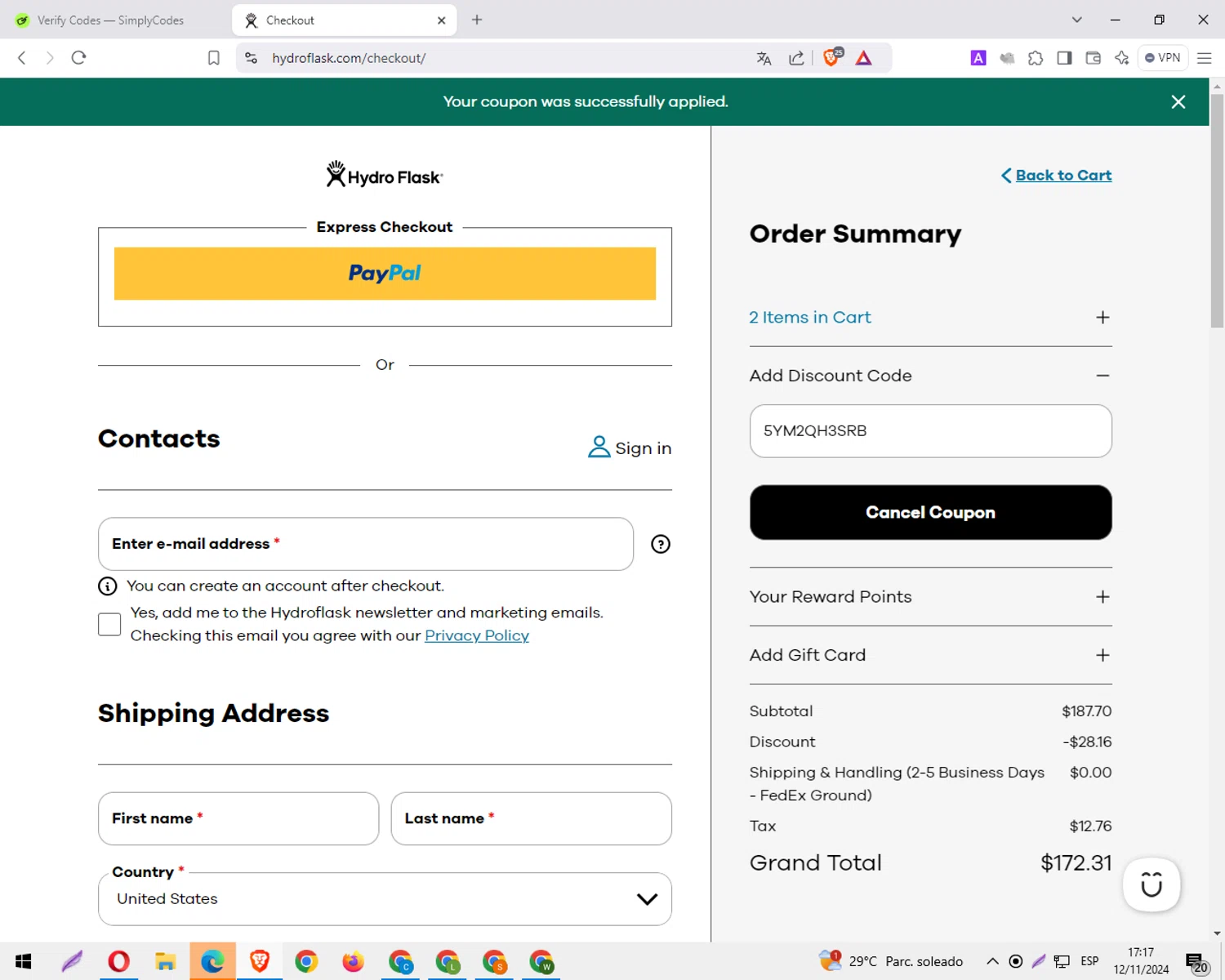Click the Subtotal $187.70 value
This screenshot has width=1225, height=980.
tap(1086, 711)
